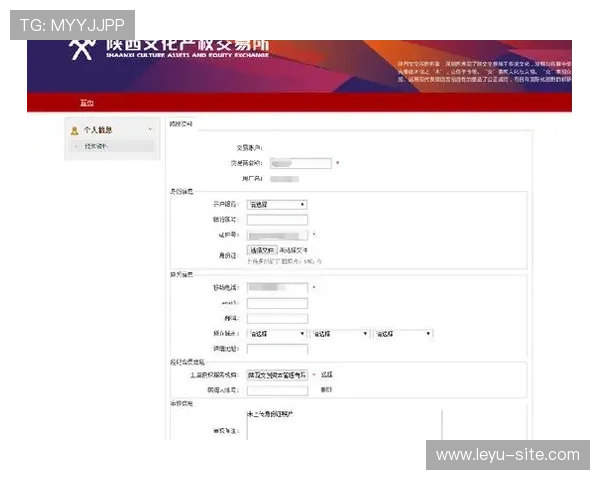Click the upper authorized service agency field

click(277, 375)
